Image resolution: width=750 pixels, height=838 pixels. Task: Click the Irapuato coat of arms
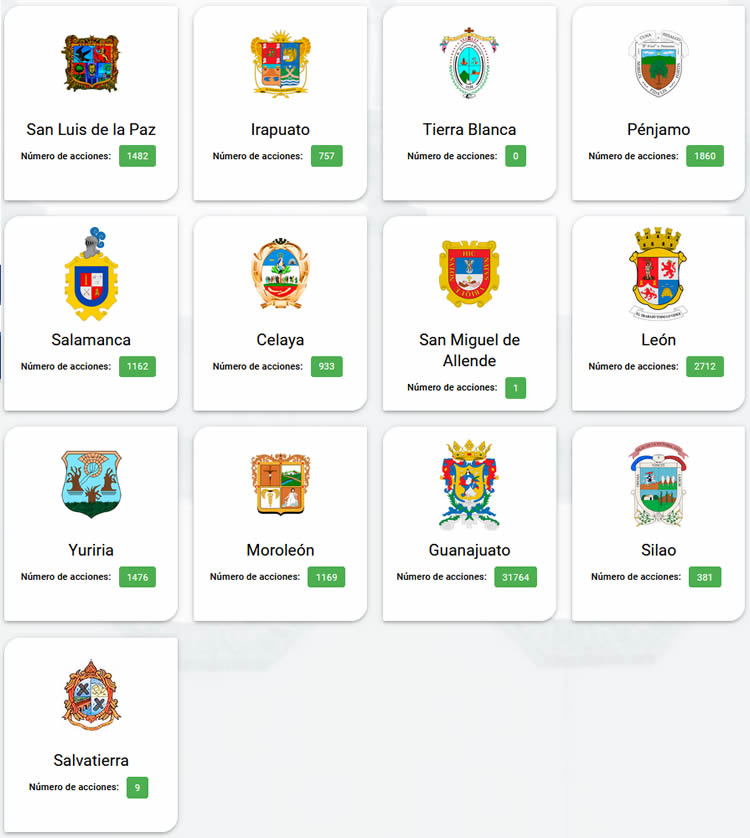coord(280,64)
